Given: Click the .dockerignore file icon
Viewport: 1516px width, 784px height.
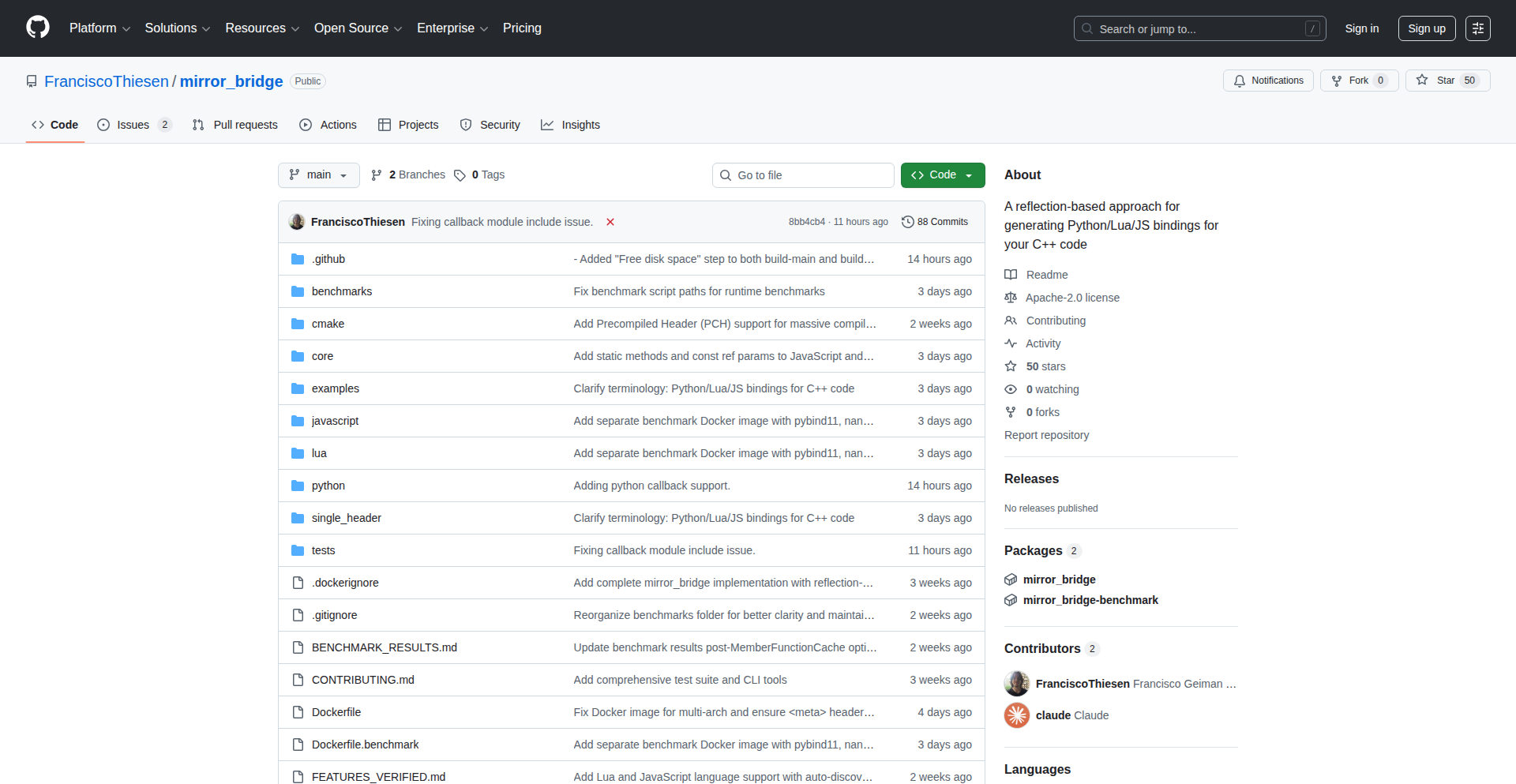Looking at the screenshot, I should [x=298, y=583].
